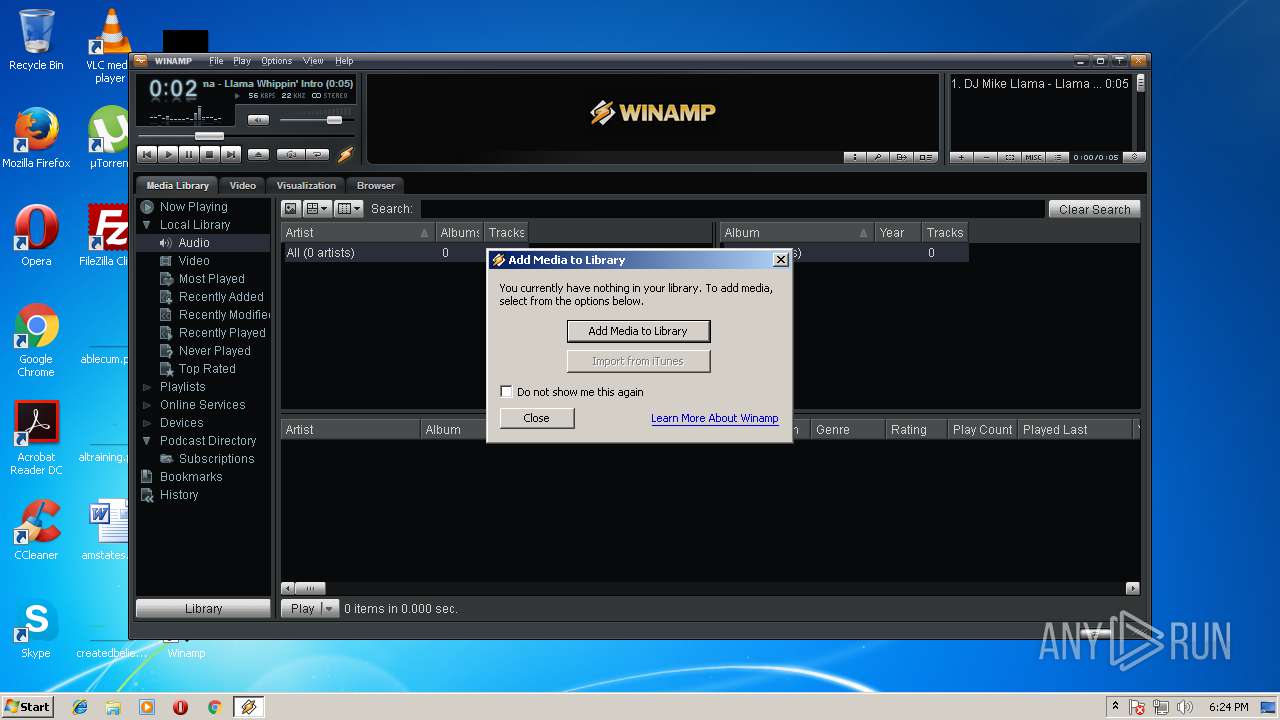Expand the Devices tree node
The height and width of the screenshot is (720, 1280).
147,423
